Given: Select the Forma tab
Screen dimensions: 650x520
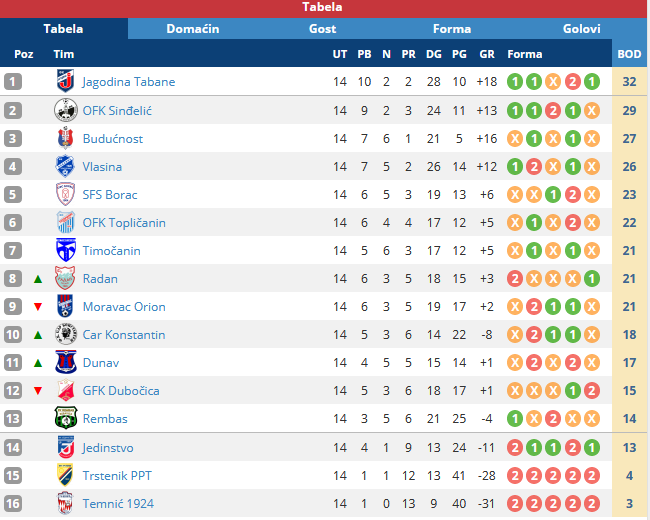Looking at the screenshot, I should point(452,29).
